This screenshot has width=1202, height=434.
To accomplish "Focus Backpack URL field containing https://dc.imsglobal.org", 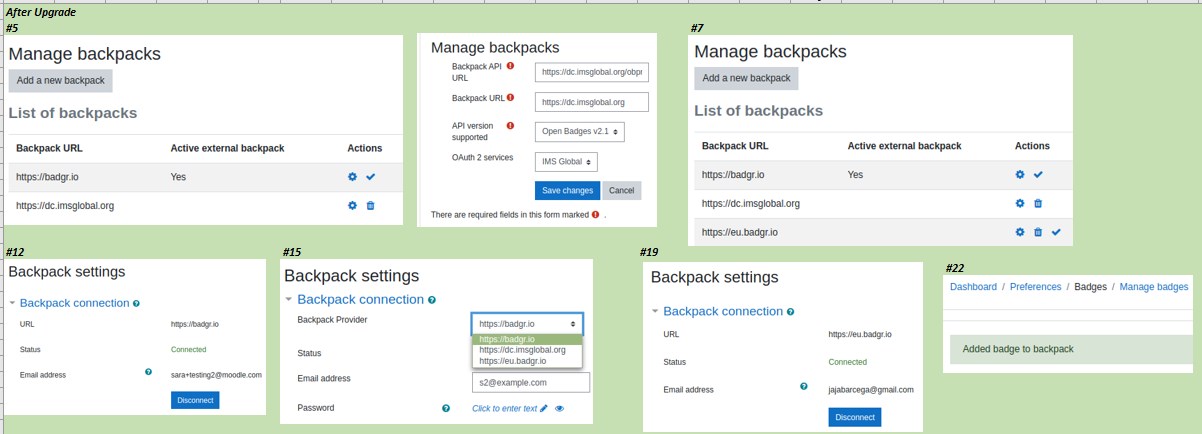I will click(592, 102).
